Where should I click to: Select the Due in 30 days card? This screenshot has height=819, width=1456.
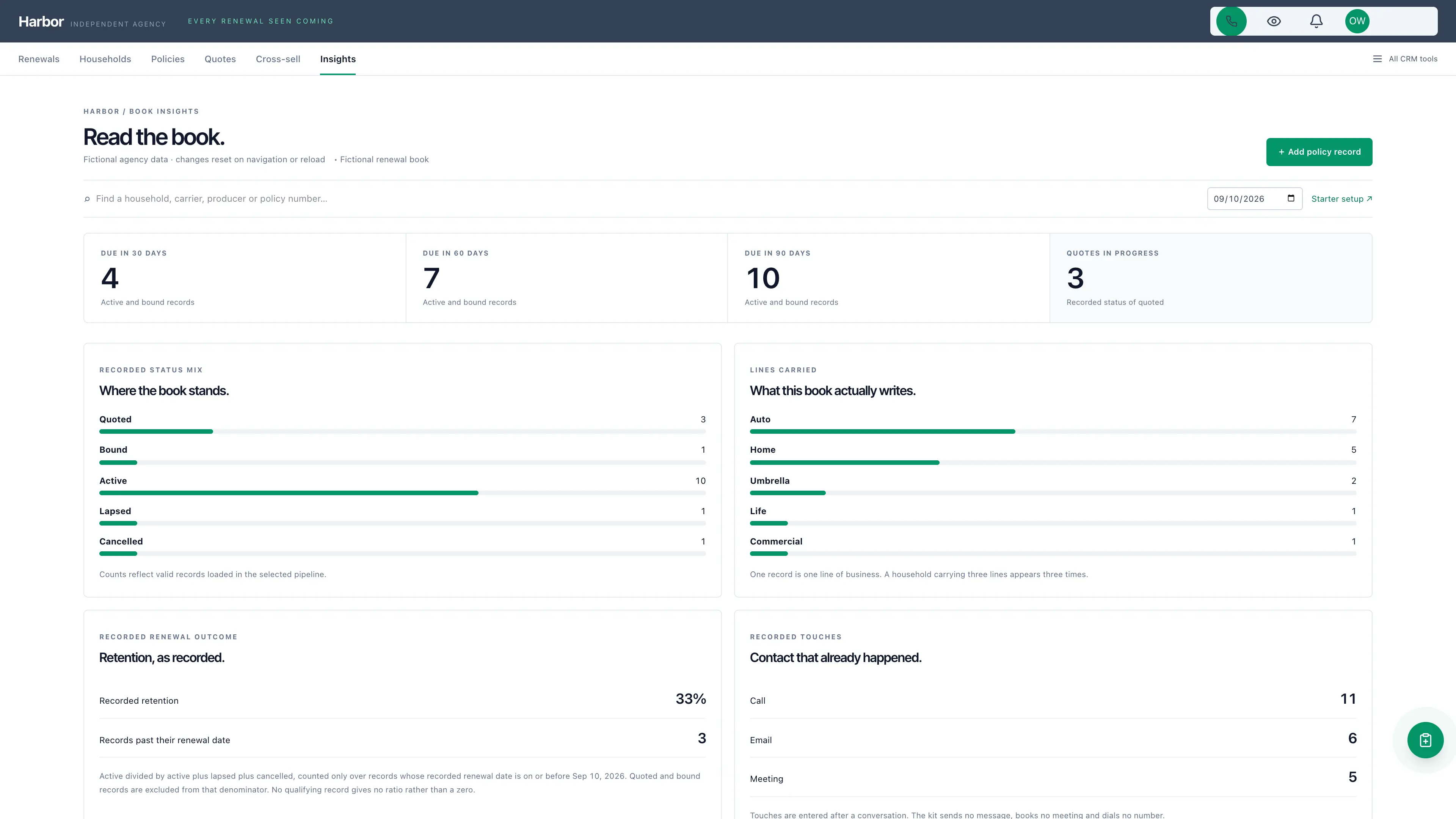[245, 278]
